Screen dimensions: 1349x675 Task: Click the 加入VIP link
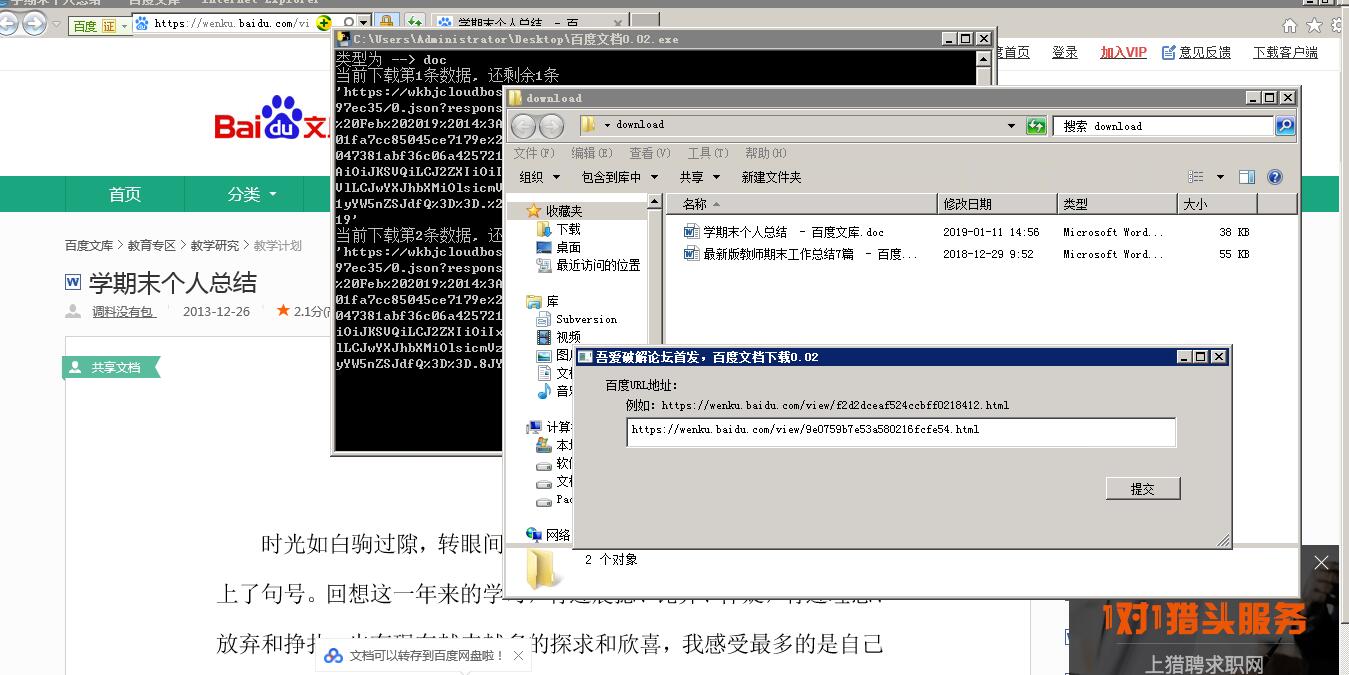[1123, 52]
